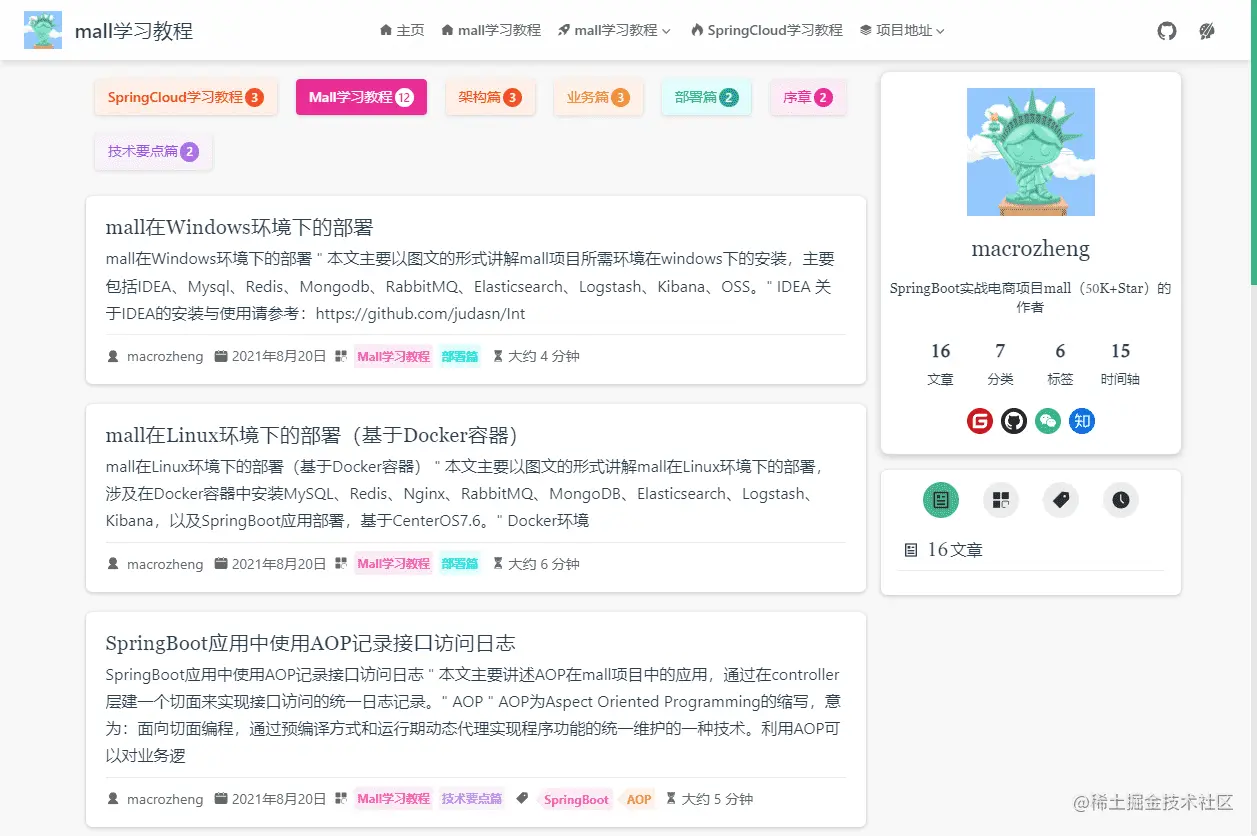This screenshot has width=1257, height=836.
Task: Open article SpringBoot应用中使用AOP记录接口访问日志
Action: tap(311, 643)
